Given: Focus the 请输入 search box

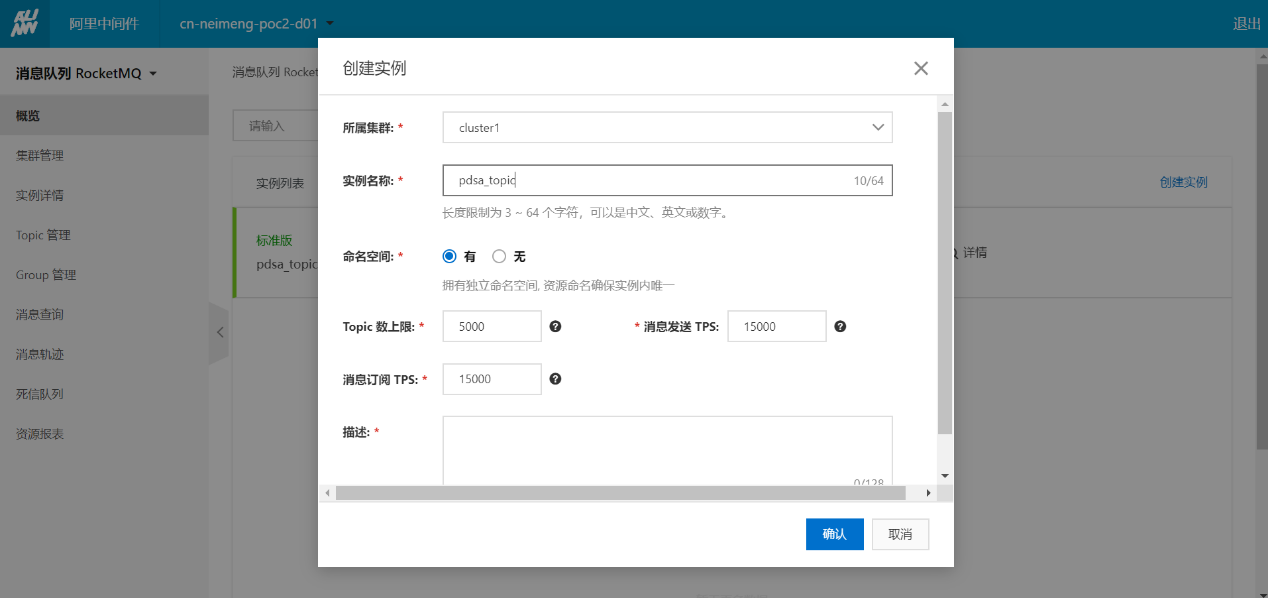Looking at the screenshot, I should point(275,126).
